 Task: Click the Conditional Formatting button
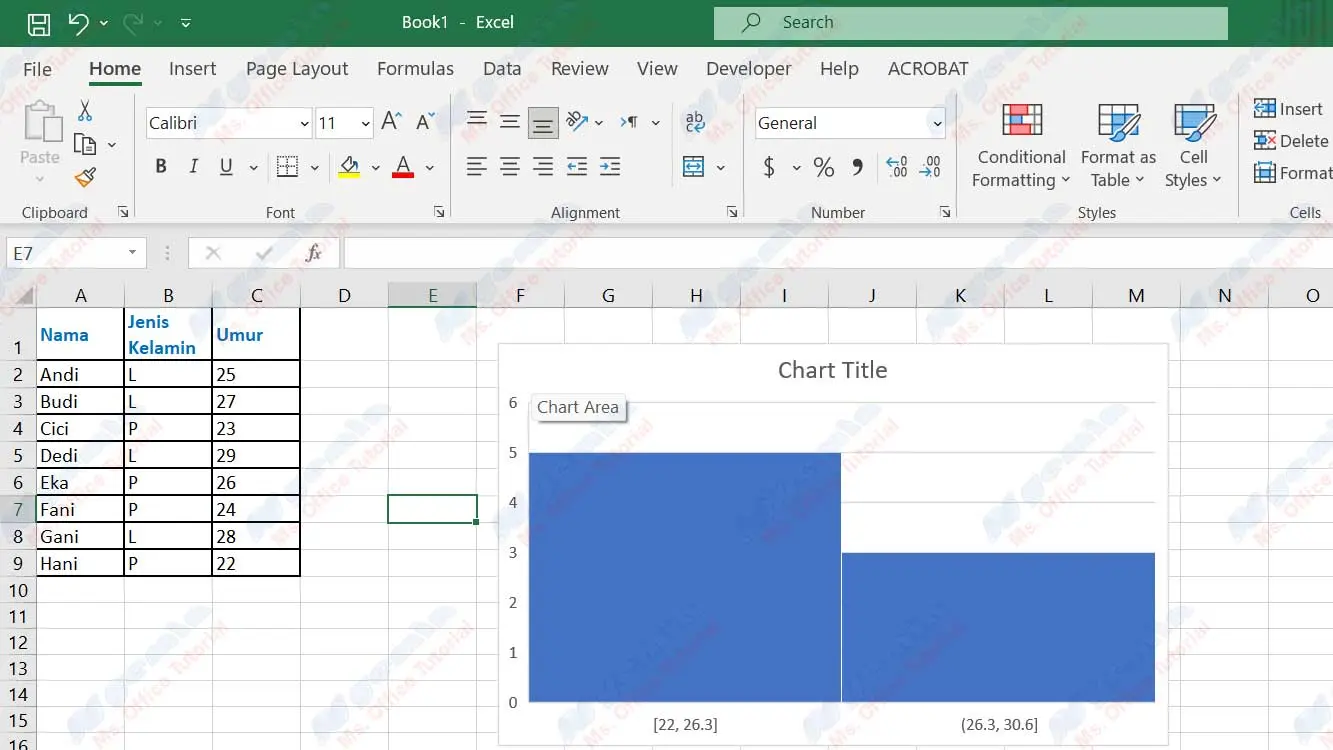[1021, 147]
